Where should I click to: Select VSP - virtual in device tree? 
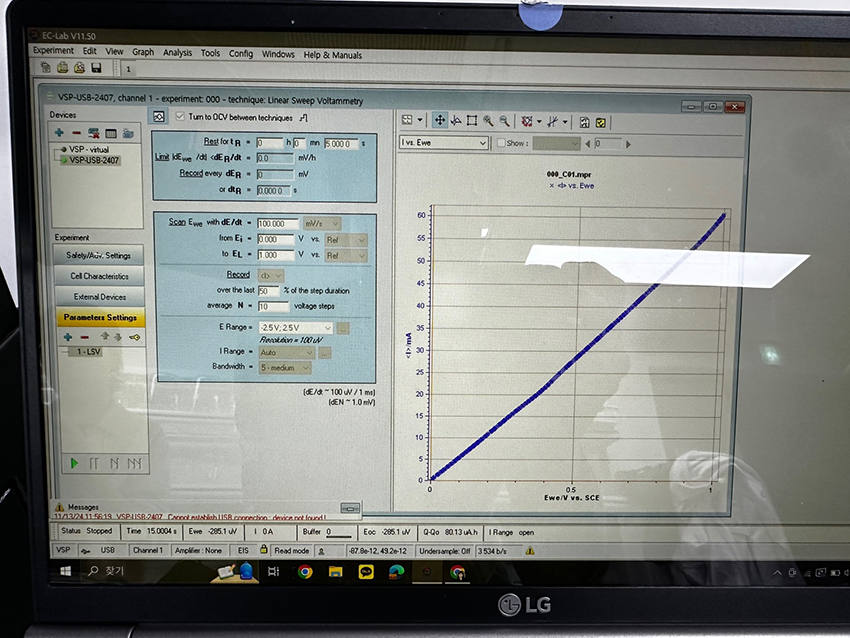[x=85, y=149]
